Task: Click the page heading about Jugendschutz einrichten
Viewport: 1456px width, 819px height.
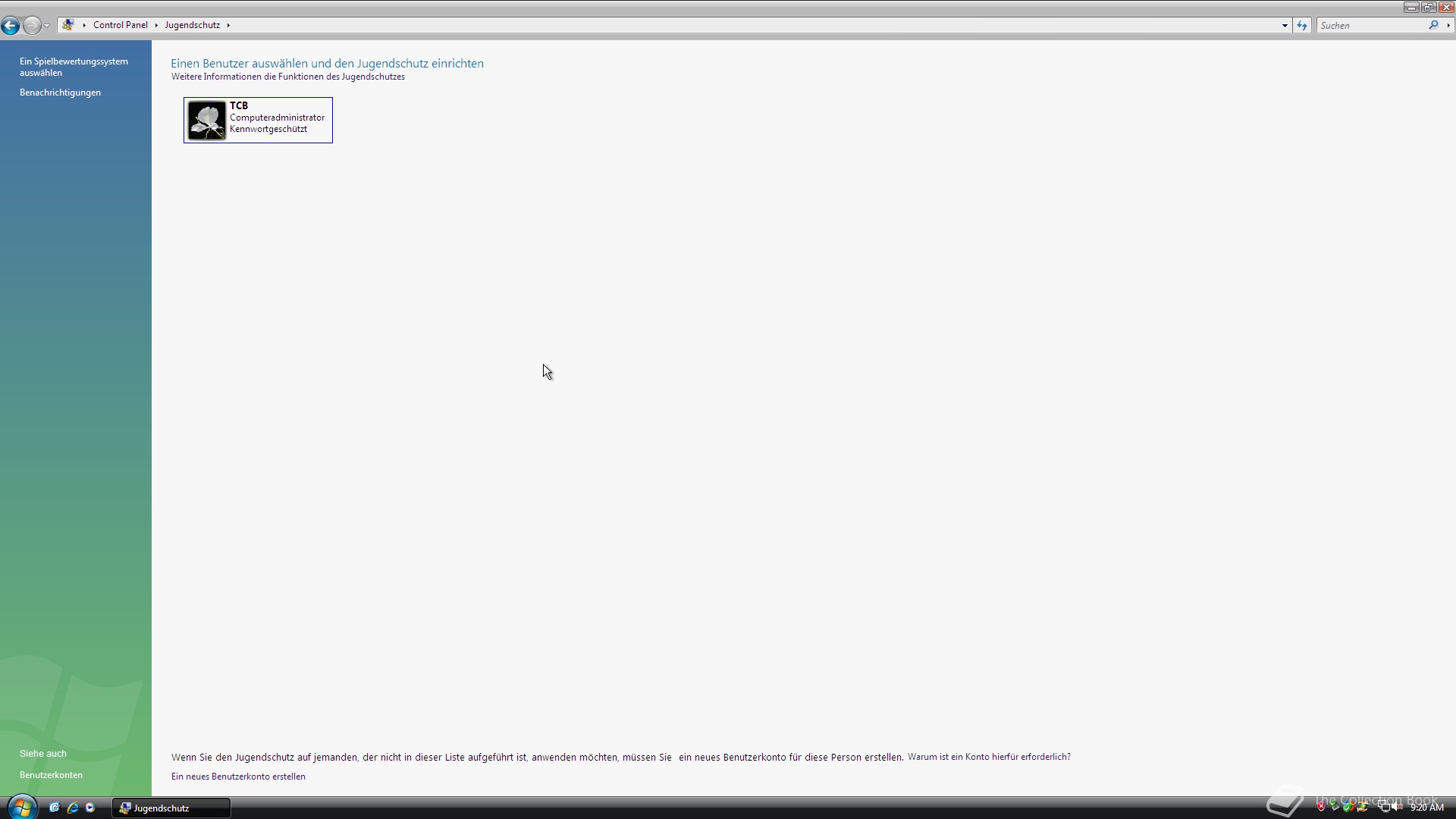Action: coord(327,64)
